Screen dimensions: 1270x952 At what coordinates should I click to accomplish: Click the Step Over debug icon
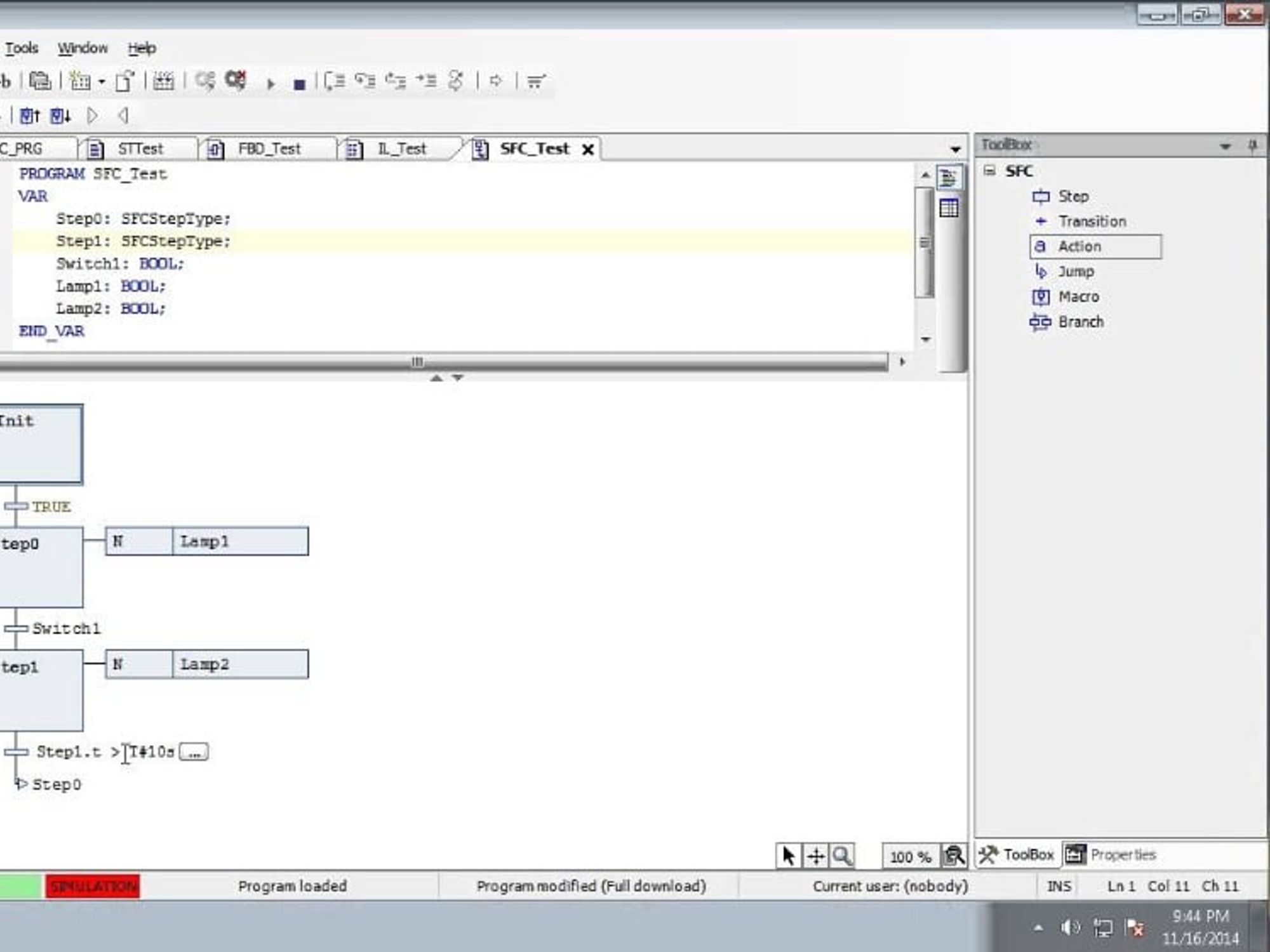click(335, 81)
